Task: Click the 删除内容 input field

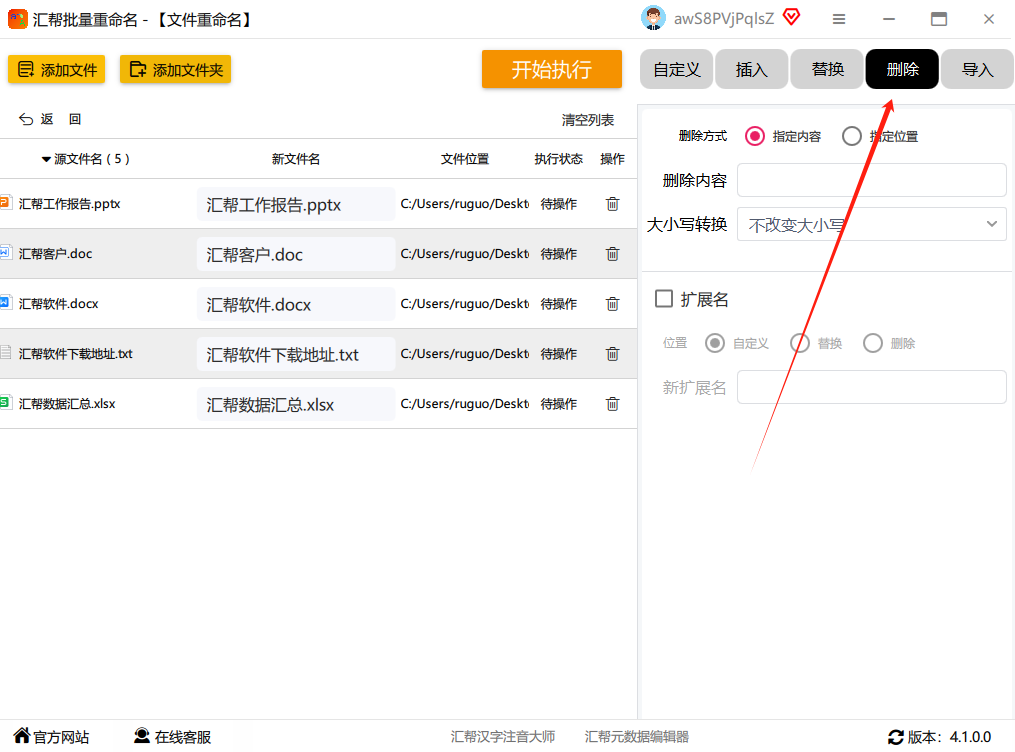Action: [x=871, y=180]
